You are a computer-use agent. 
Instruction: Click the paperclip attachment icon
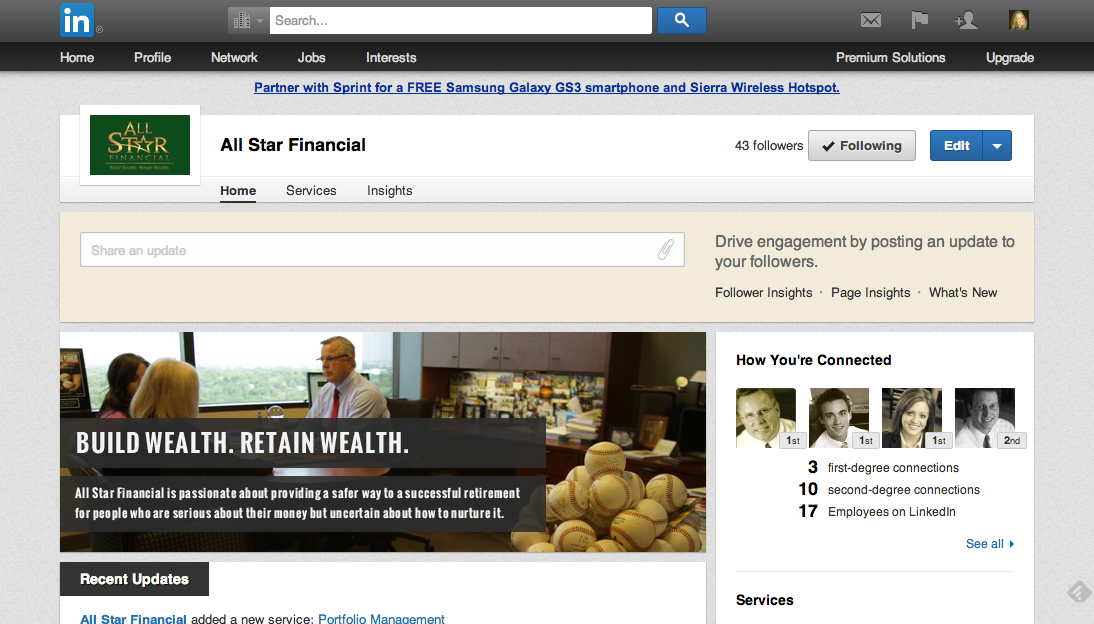(666, 249)
